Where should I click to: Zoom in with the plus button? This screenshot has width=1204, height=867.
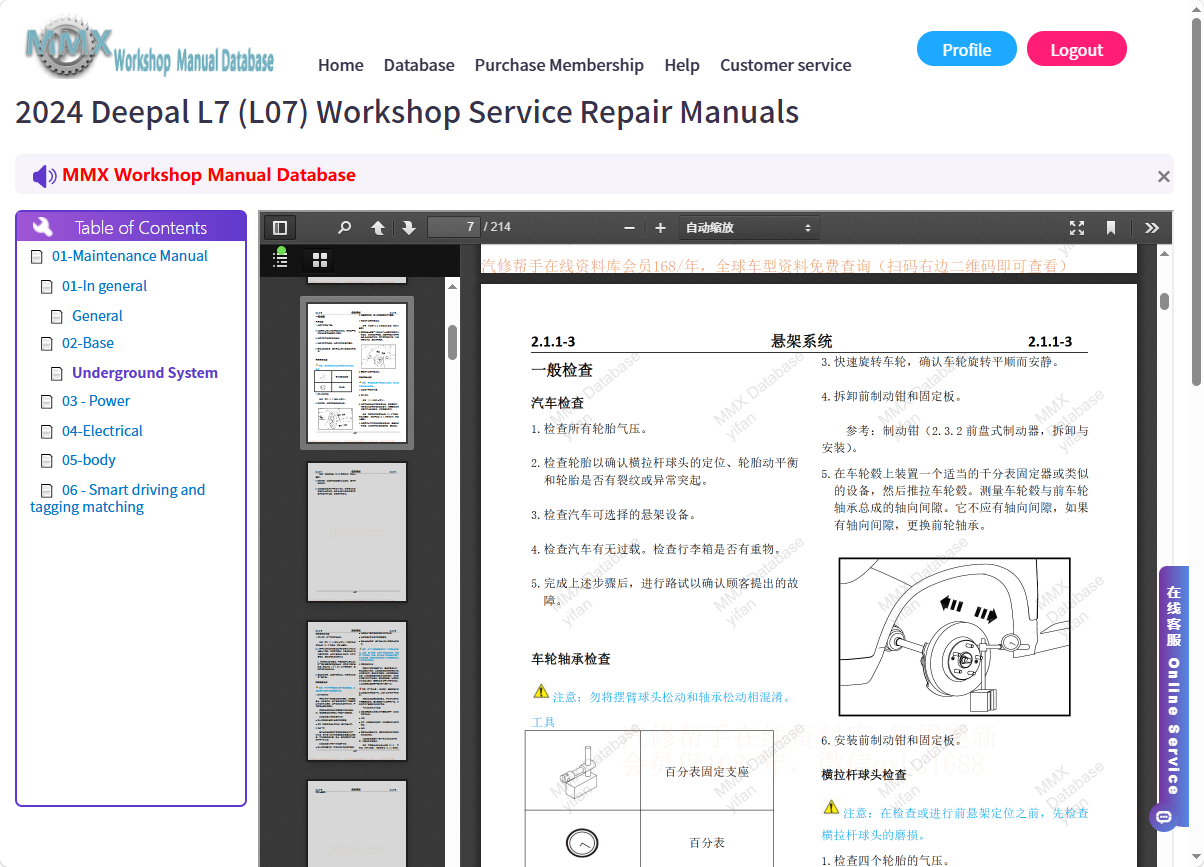click(x=660, y=228)
